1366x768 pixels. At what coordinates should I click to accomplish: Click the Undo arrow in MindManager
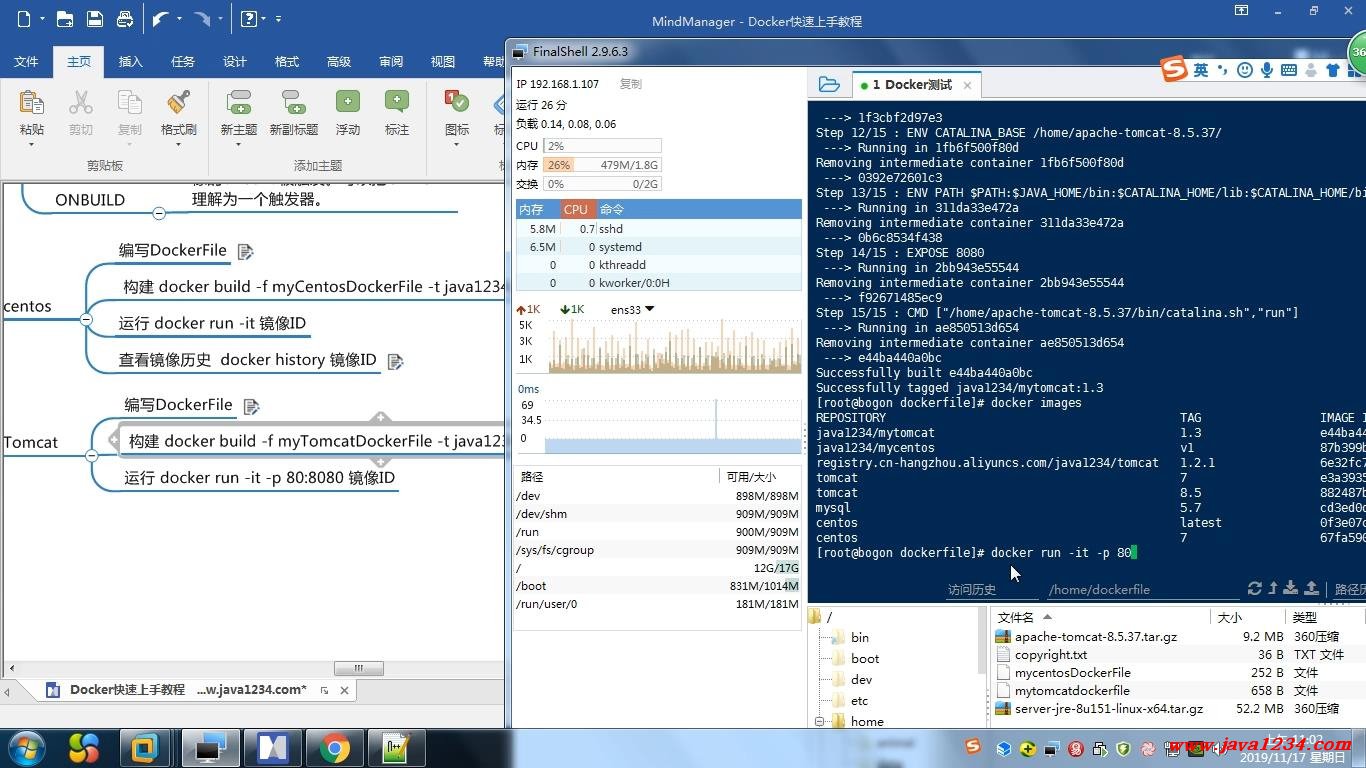click(x=160, y=18)
